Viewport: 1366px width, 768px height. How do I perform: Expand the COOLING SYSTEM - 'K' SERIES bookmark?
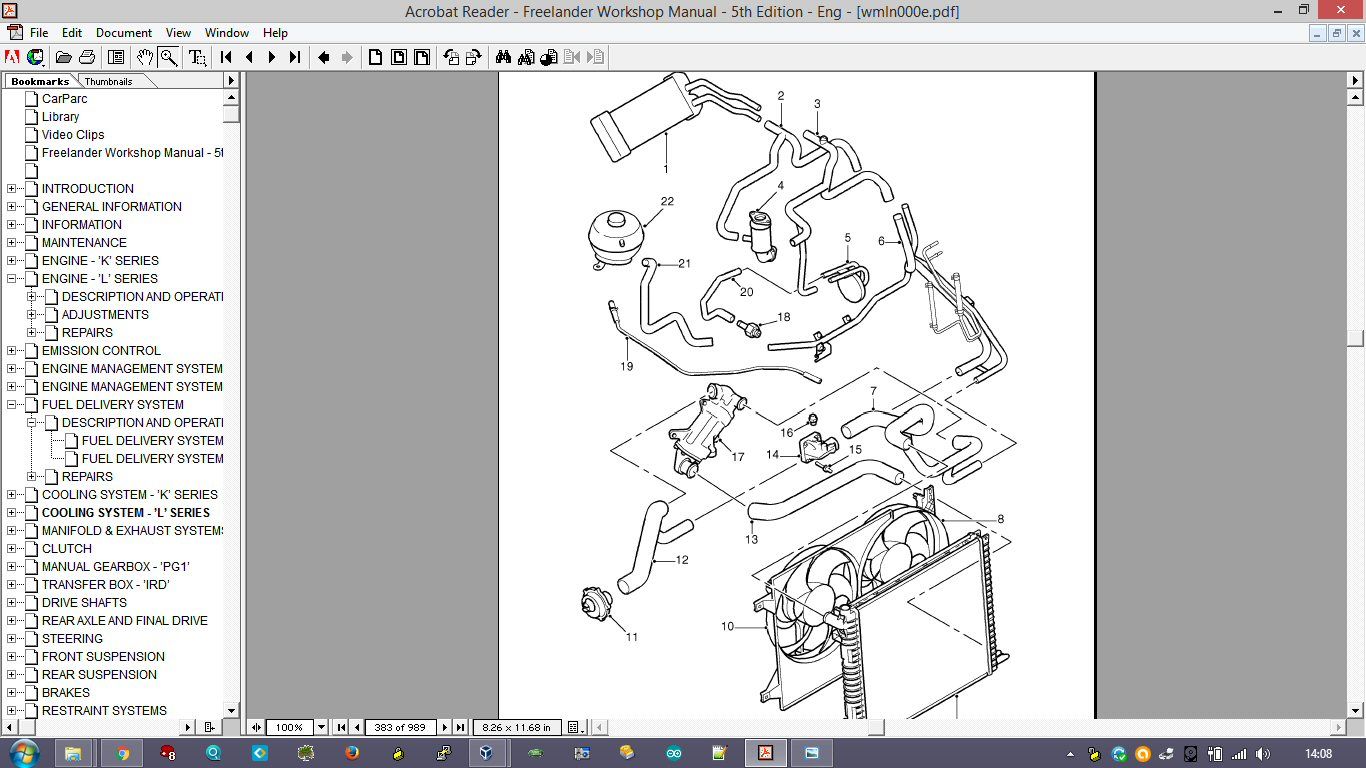(11, 494)
